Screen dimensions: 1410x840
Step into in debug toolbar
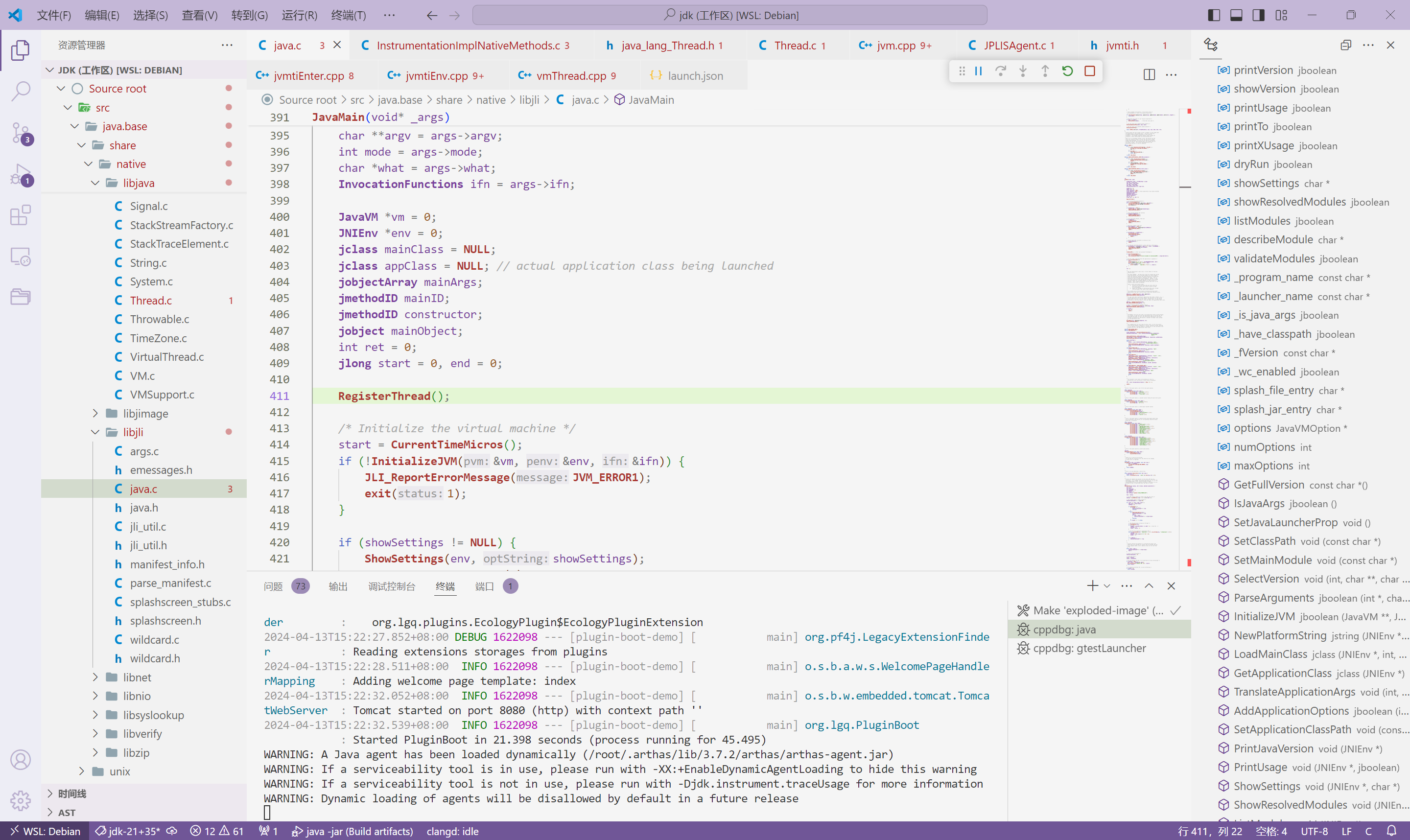click(x=1023, y=71)
